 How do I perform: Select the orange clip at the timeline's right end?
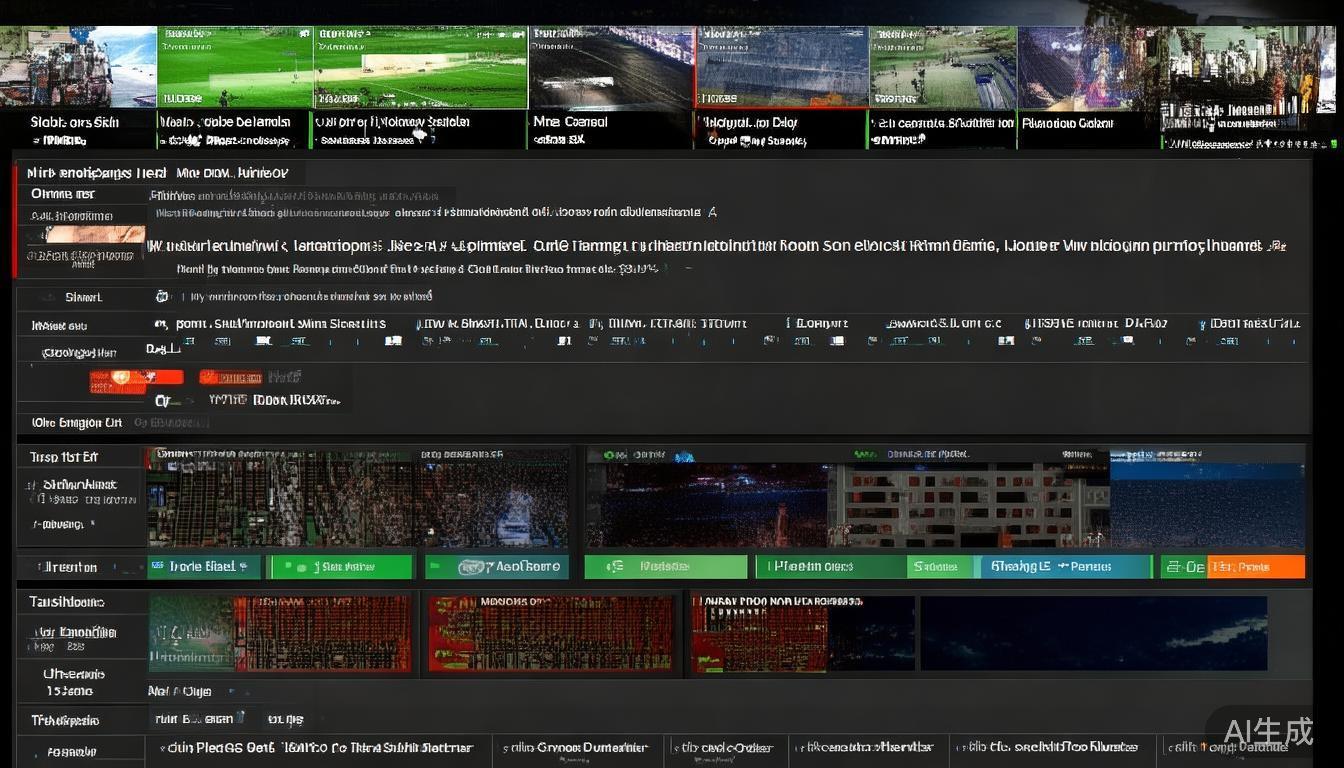pyautogui.click(x=1255, y=567)
